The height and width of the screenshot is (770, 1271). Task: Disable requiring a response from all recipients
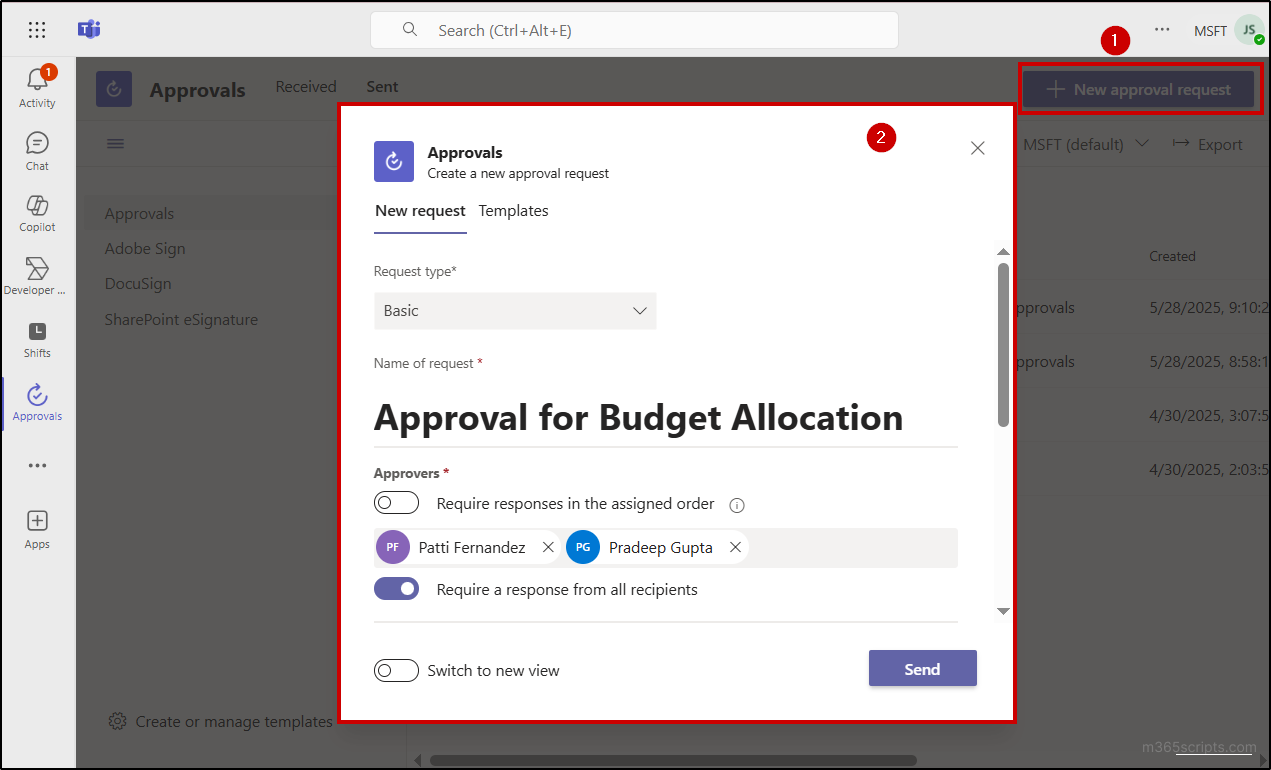tap(397, 588)
